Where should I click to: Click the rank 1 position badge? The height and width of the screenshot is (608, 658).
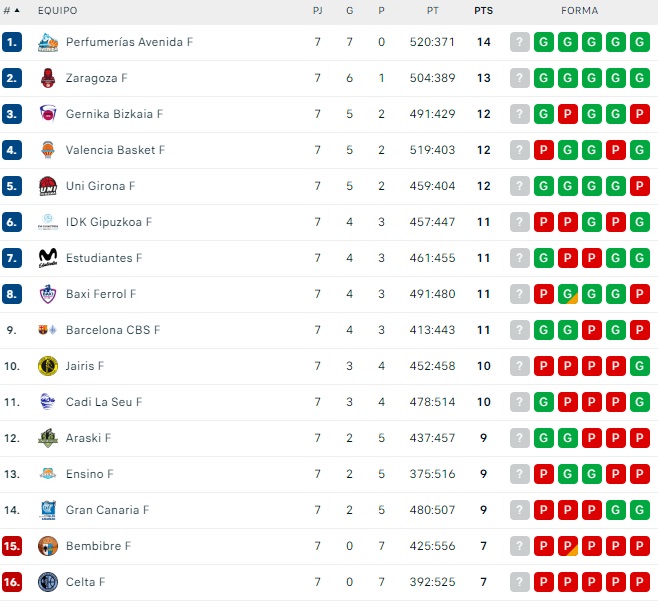click(12, 42)
